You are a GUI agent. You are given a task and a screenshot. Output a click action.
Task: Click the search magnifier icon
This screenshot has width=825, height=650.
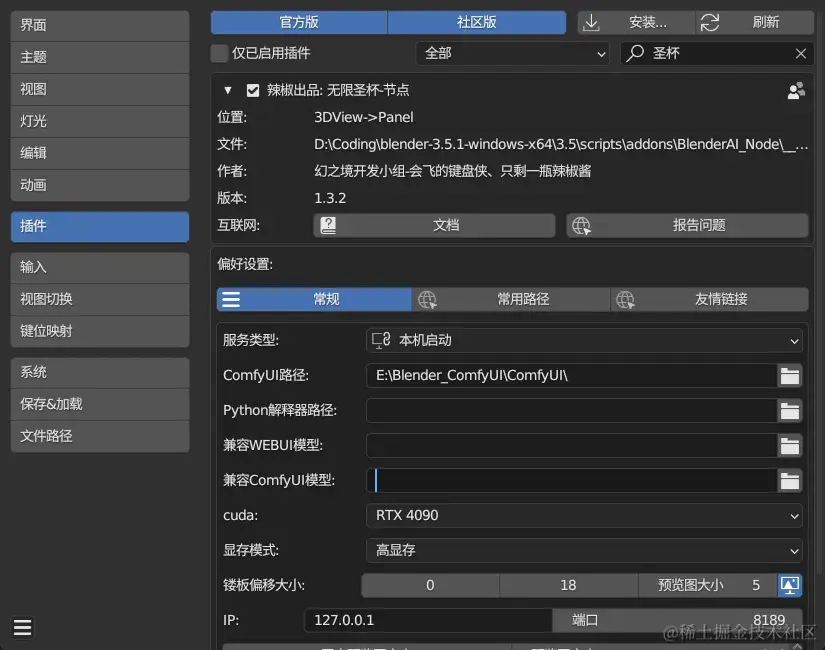tap(635, 53)
